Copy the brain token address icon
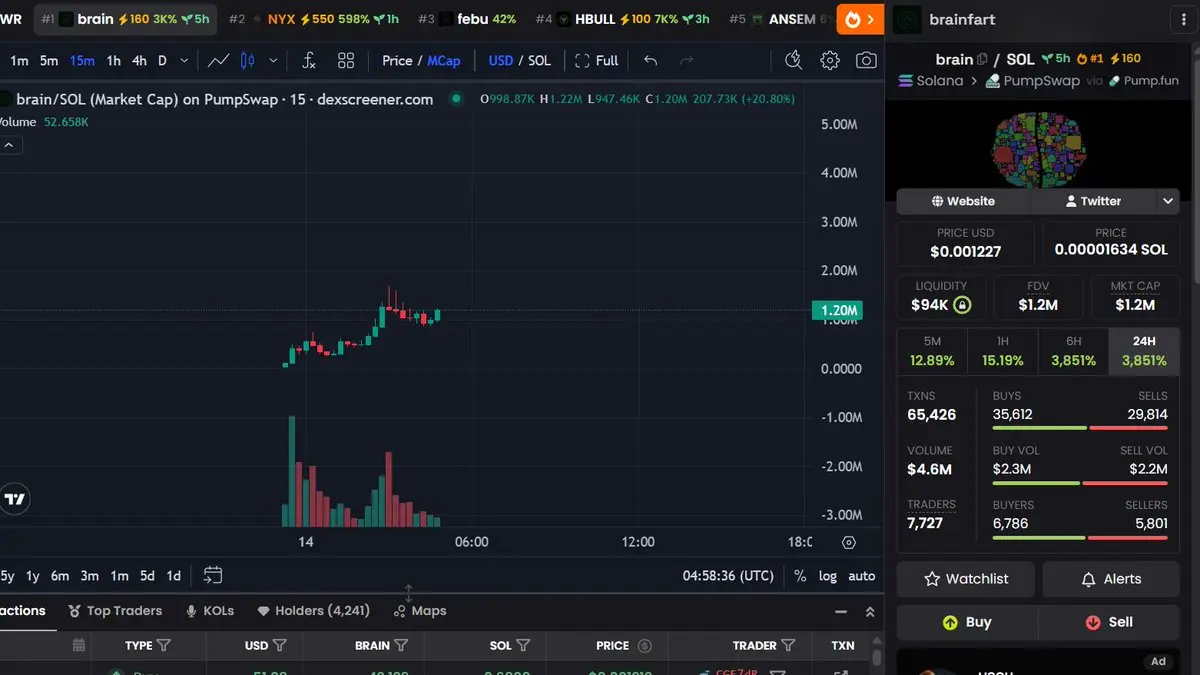The height and width of the screenshot is (675, 1200). click(982, 60)
